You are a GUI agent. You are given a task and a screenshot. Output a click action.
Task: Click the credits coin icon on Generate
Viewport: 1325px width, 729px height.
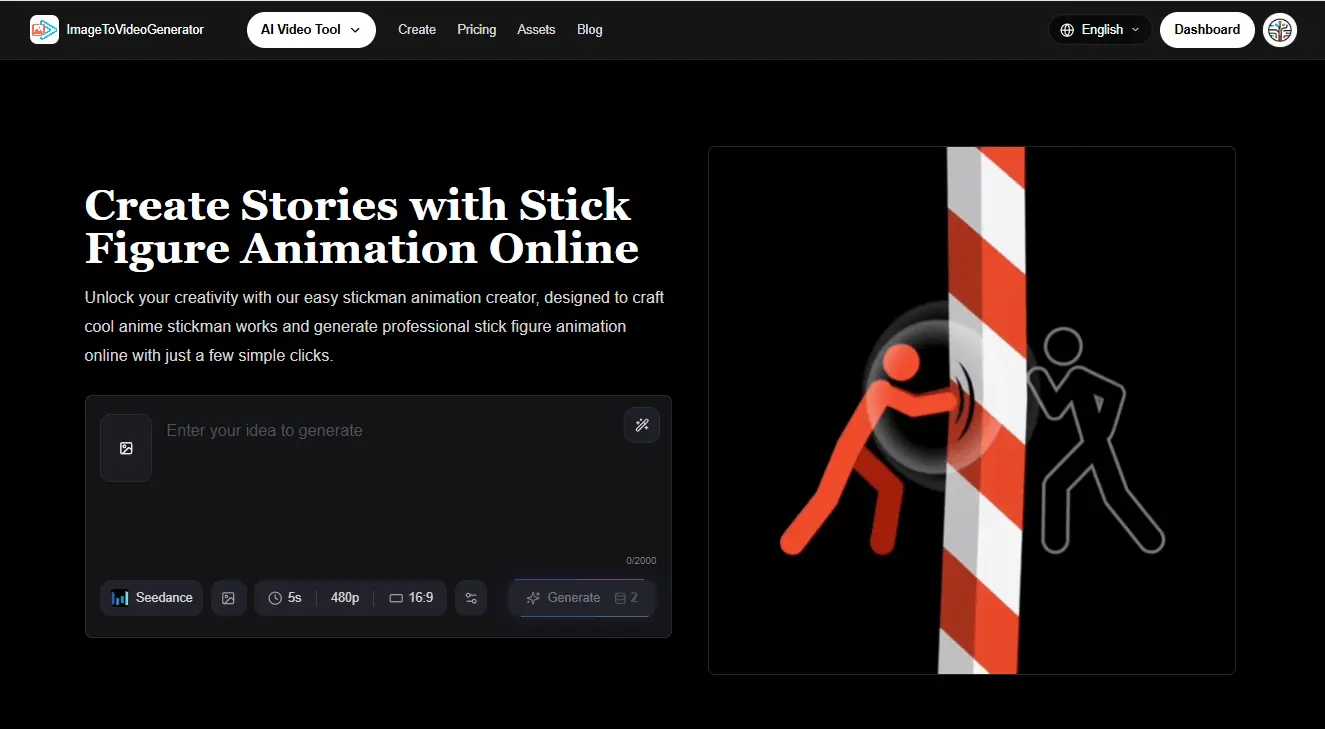coord(620,598)
